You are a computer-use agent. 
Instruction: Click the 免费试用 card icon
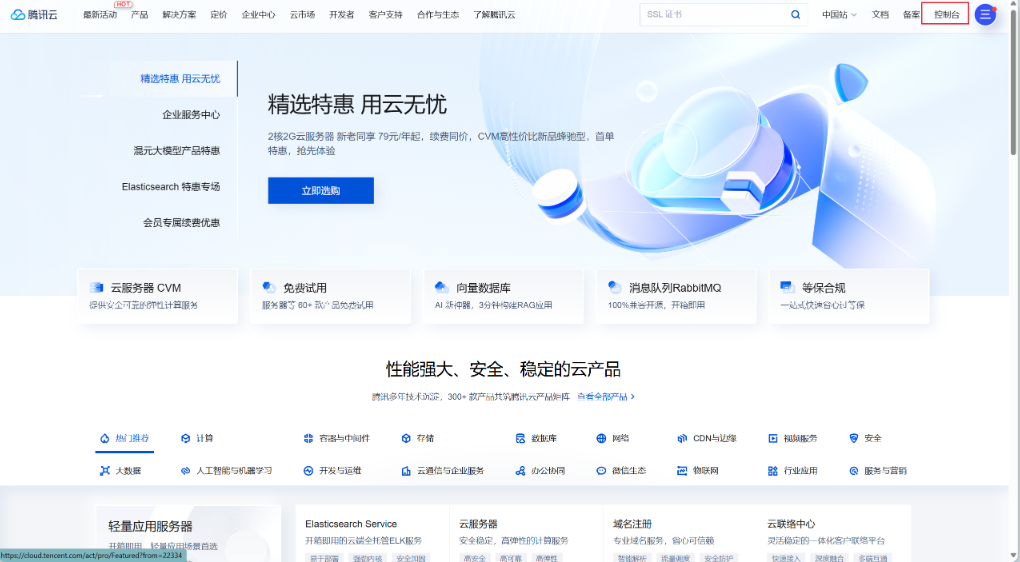[x=269, y=287]
